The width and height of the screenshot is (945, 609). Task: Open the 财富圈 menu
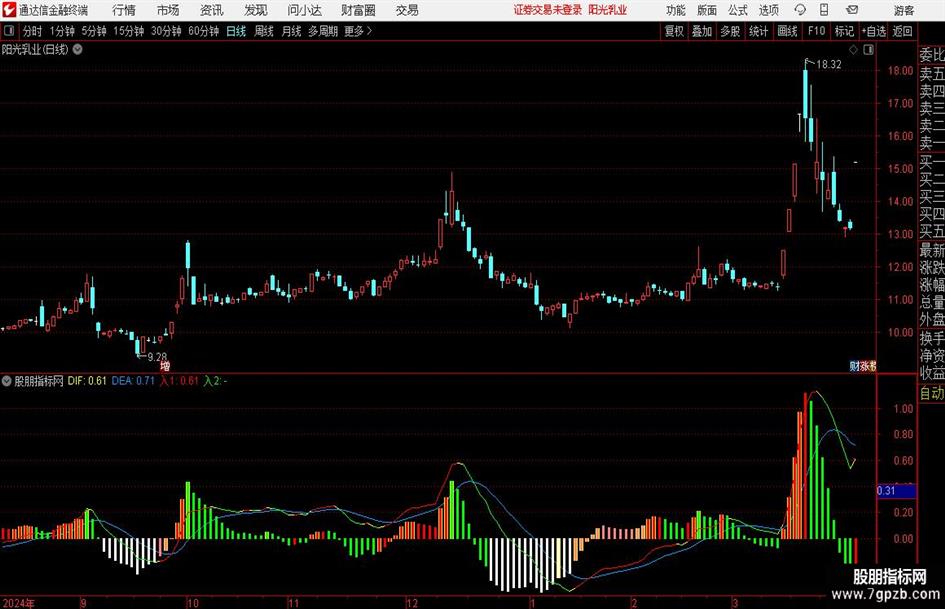(x=358, y=10)
